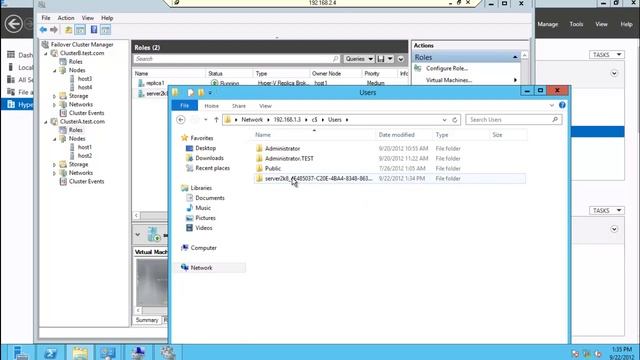Click the Explorer up-one-level arrow
The width and height of the screenshot is (640, 360).
[x=216, y=120]
